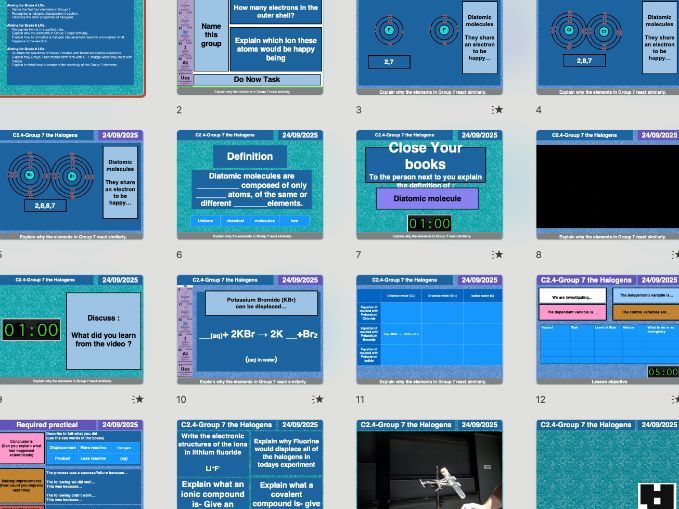Viewport: 679px width, 509px height.
Task: Choose the Discuss video slide thumbnail
Action: coord(71,329)
